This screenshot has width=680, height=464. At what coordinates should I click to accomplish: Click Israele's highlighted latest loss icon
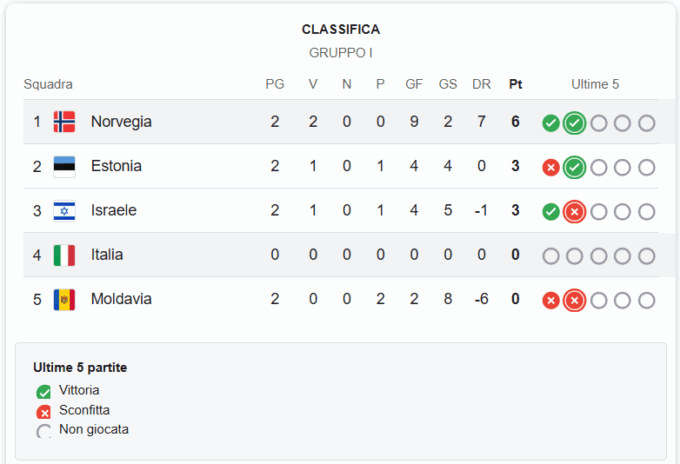point(574,212)
